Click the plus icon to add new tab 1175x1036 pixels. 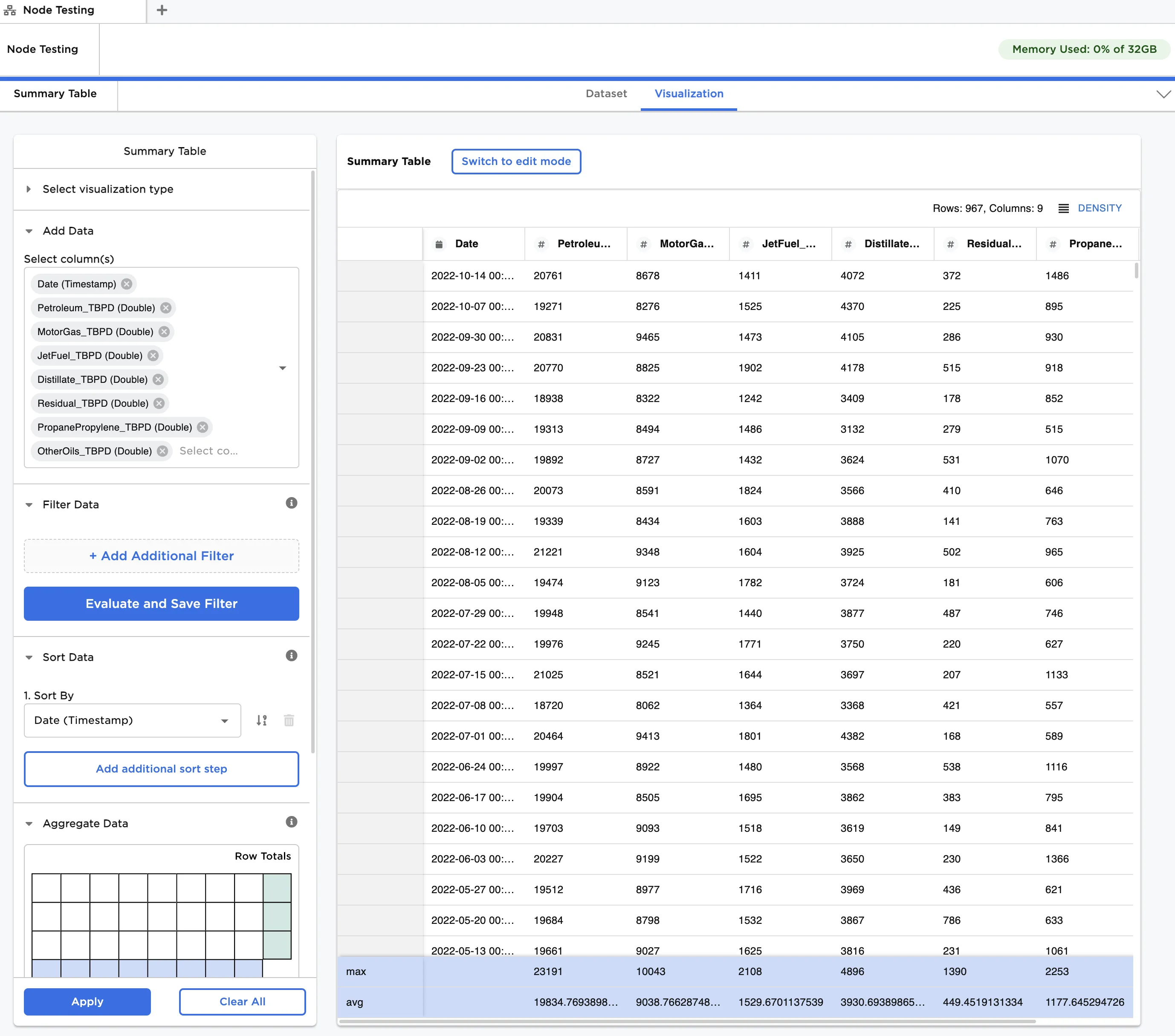coord(162,10)
